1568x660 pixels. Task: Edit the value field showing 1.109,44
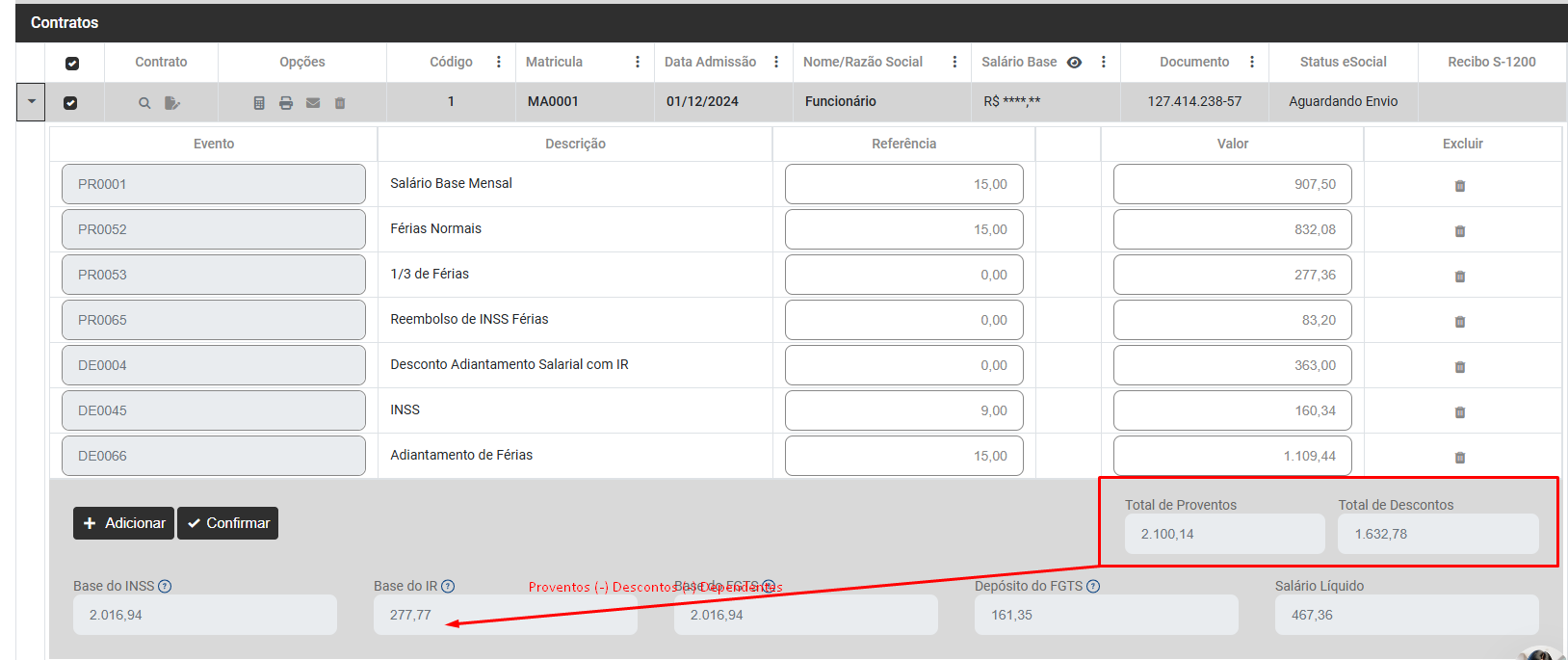[1233, 456]
